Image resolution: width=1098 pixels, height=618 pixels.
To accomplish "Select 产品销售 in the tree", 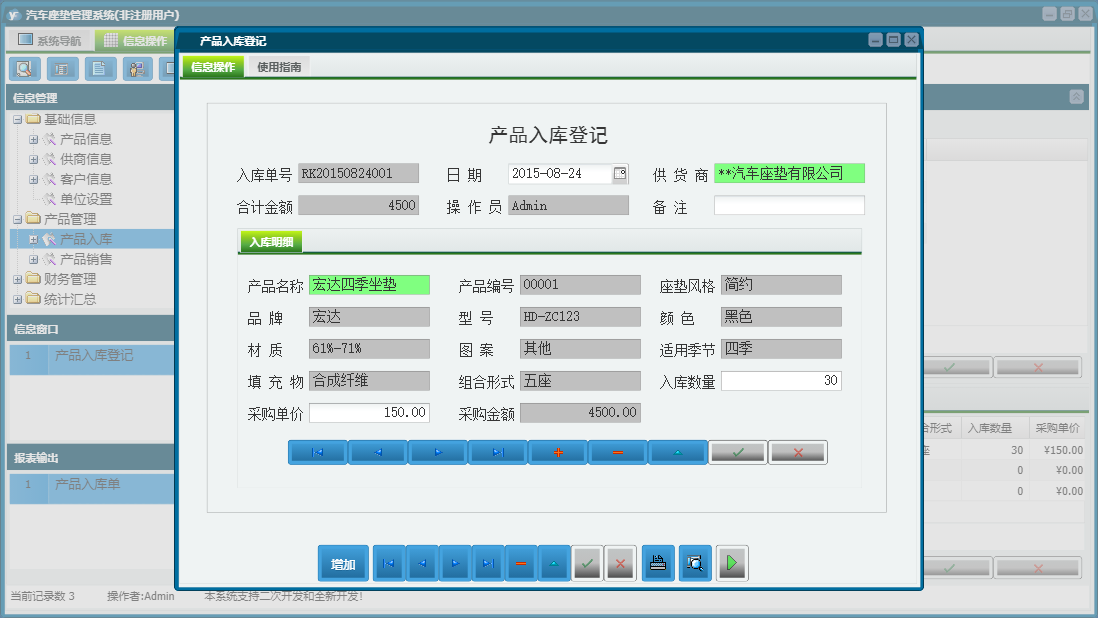I will click(x=86, y=259).
